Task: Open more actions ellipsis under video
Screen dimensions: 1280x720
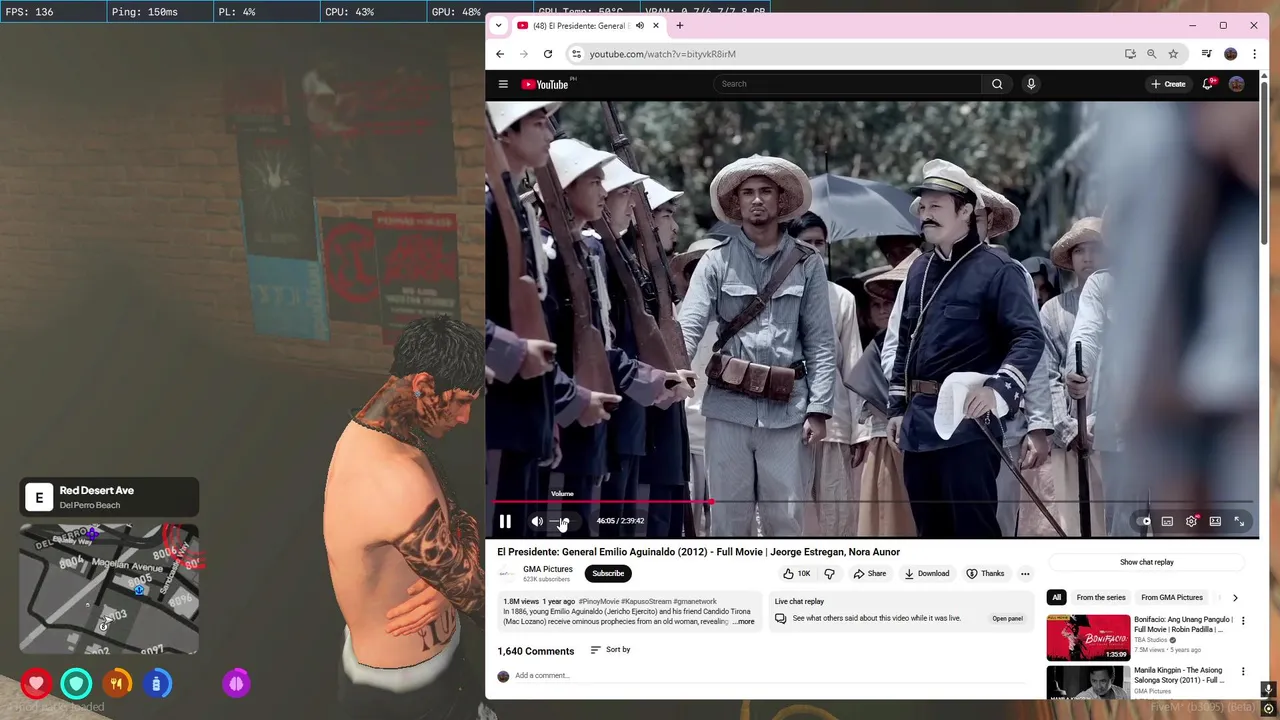Action: tap(1025, 574)
